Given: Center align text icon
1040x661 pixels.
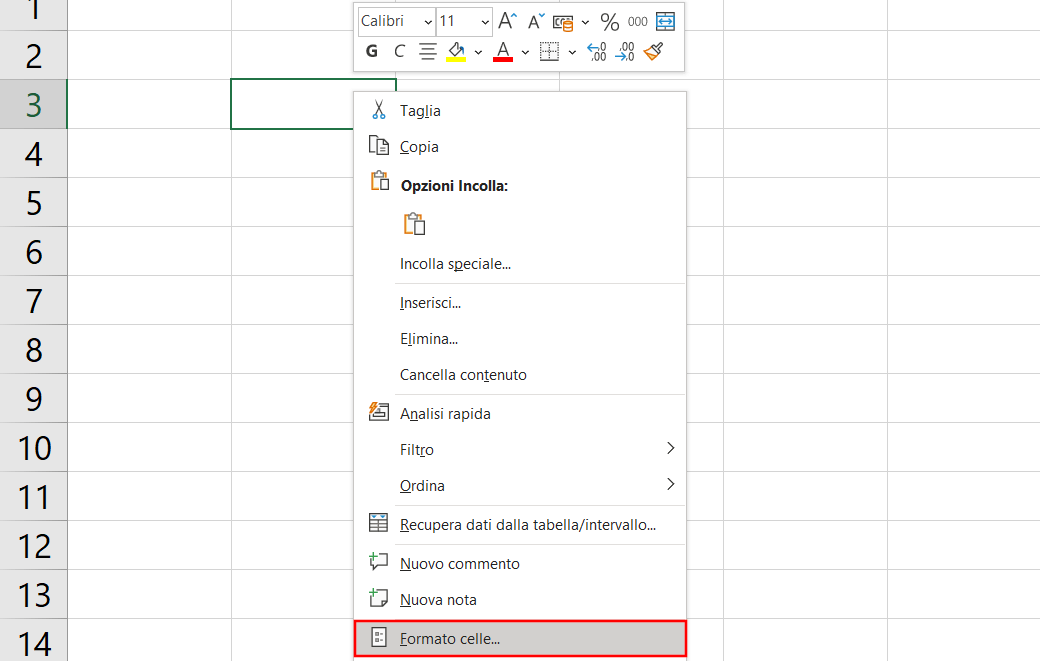Looking at the screenshot, I should coord(428,51).
